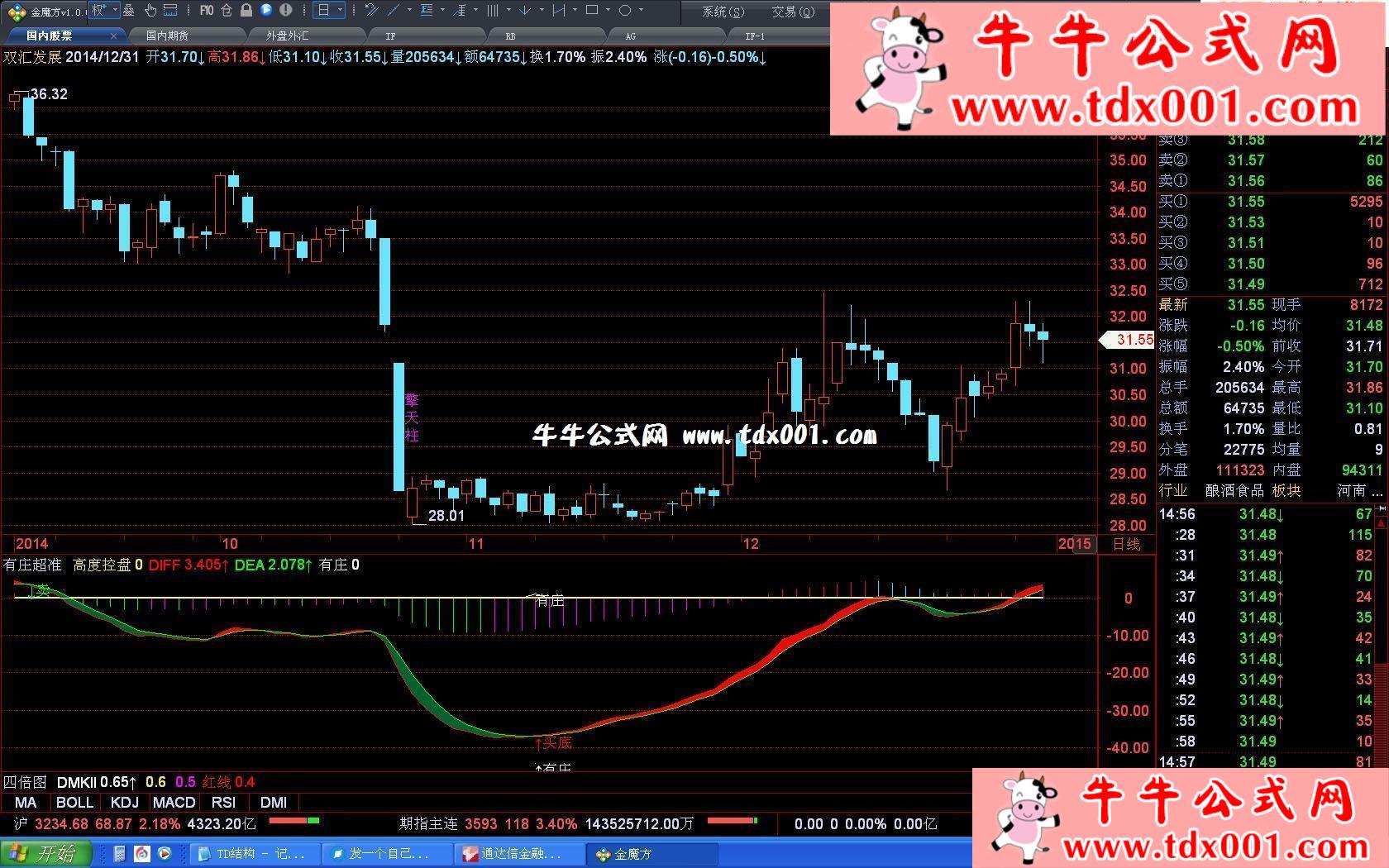The image size is (1389, 868).
Task: Open the 系统(S) menu
Action: pos(723,12)
